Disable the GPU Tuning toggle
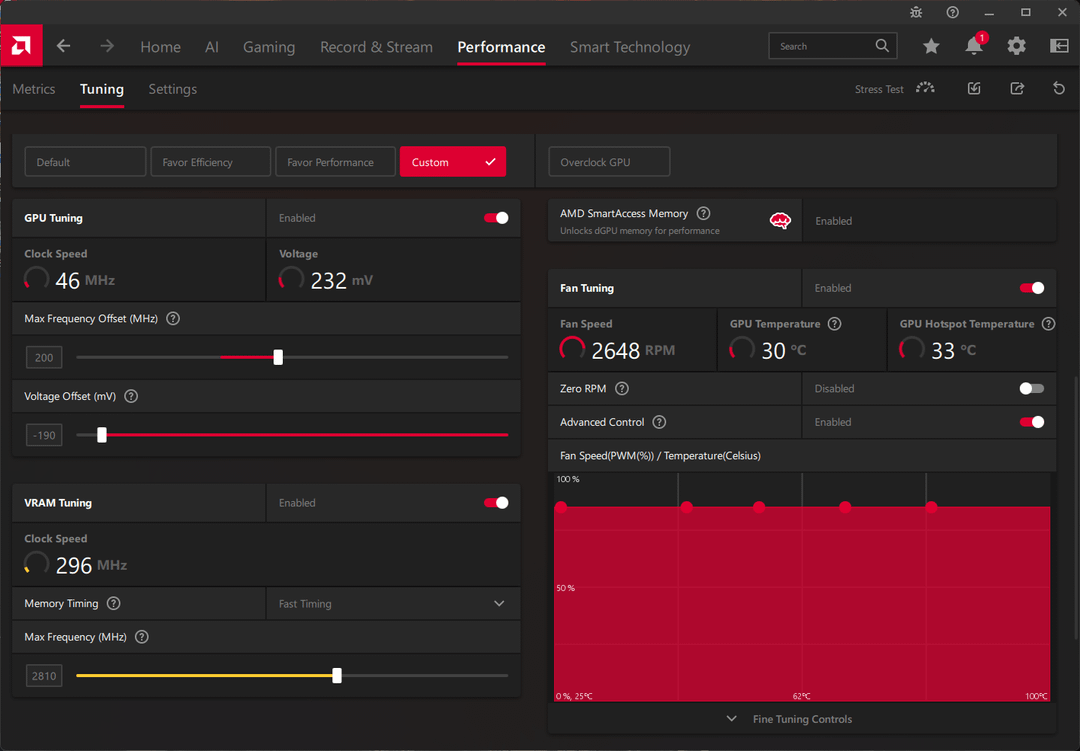This screenshot has width=1080, height=751. (496, 218)
